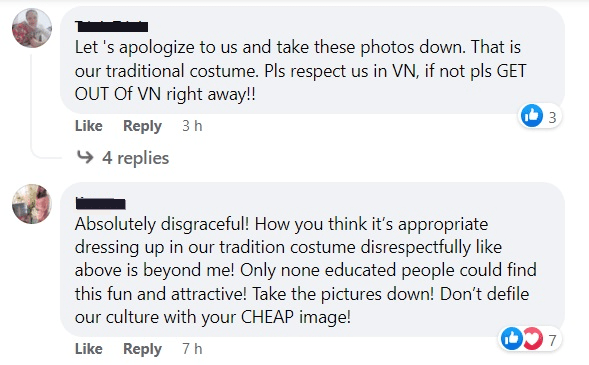Screen dimensions: 589x365
Task: Open the second commenter's profile picture
Action: (32, 204)
